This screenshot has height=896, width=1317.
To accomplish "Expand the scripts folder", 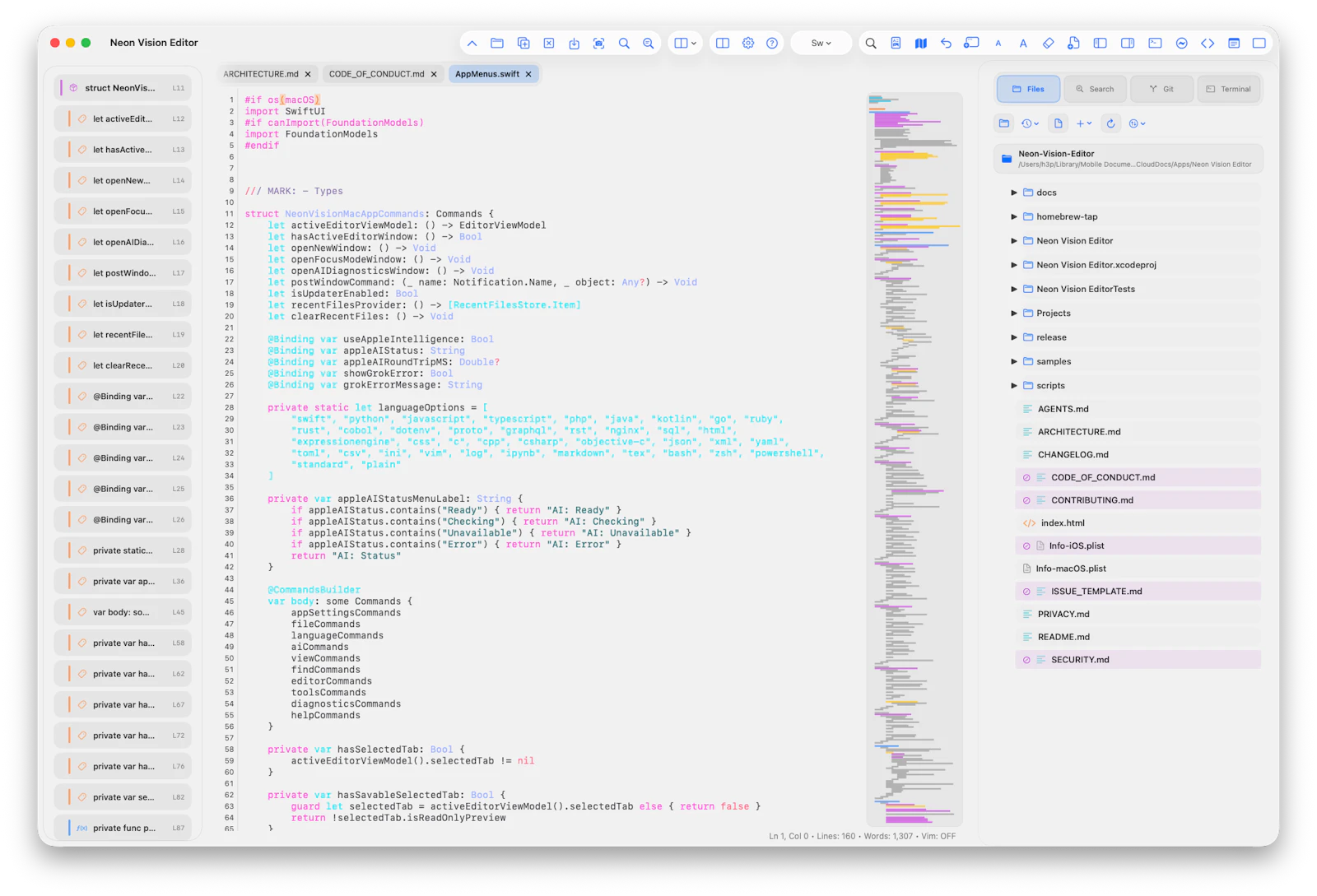I will point(1014,386).
